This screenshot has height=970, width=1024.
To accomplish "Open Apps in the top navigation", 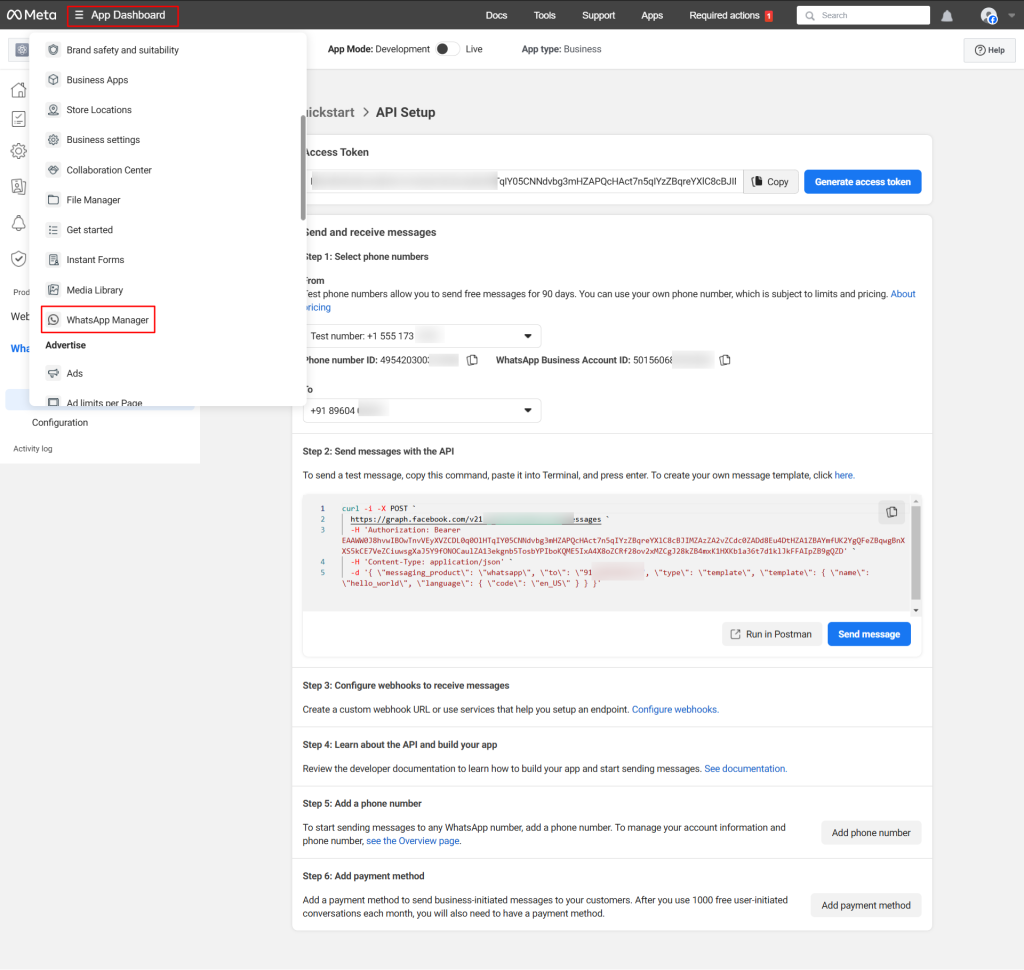I will (652, 15).
